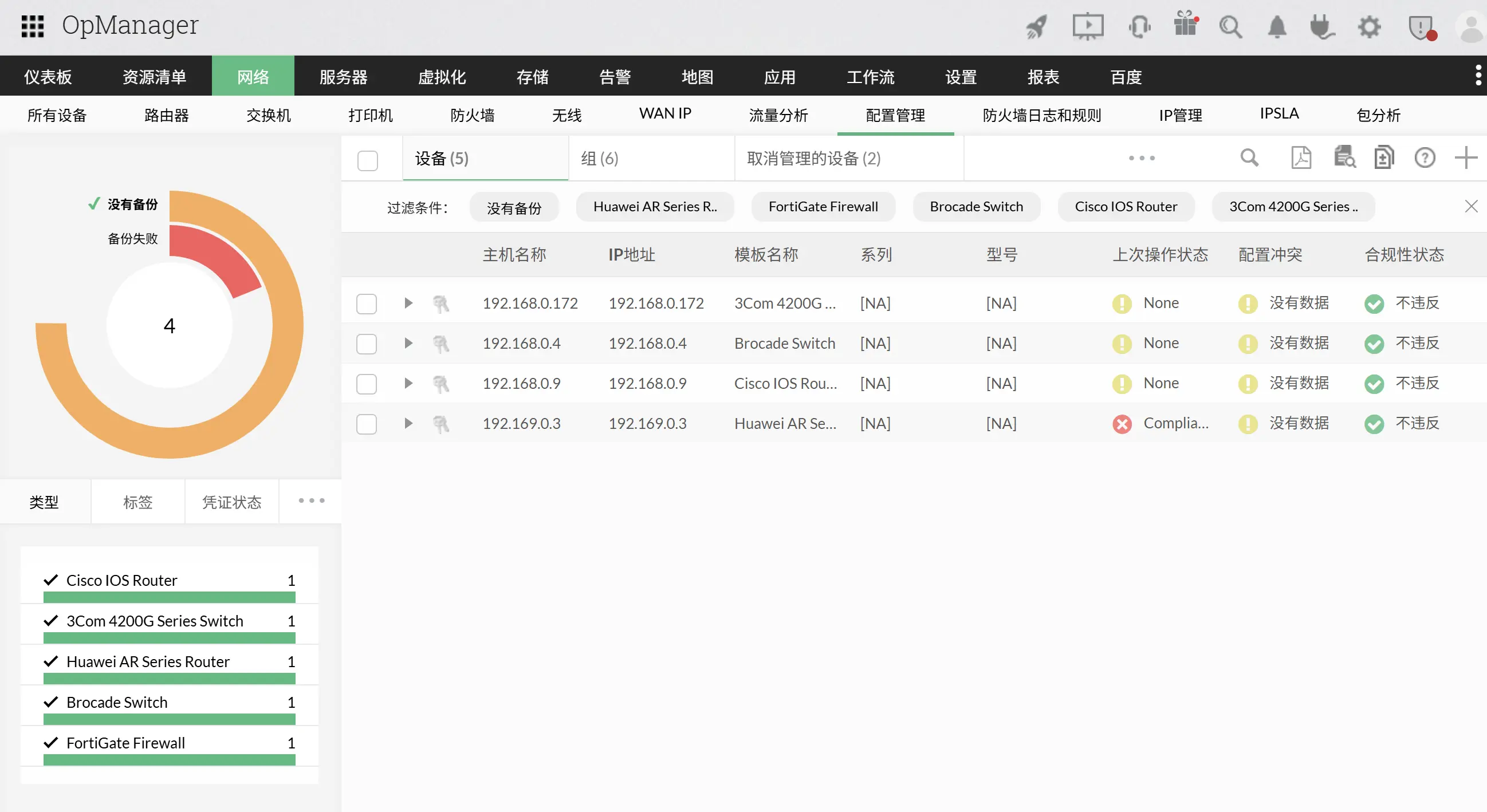
Task: Tick the checkbox for 192.169.0.3 row
Action: click(x=367, y=424)
